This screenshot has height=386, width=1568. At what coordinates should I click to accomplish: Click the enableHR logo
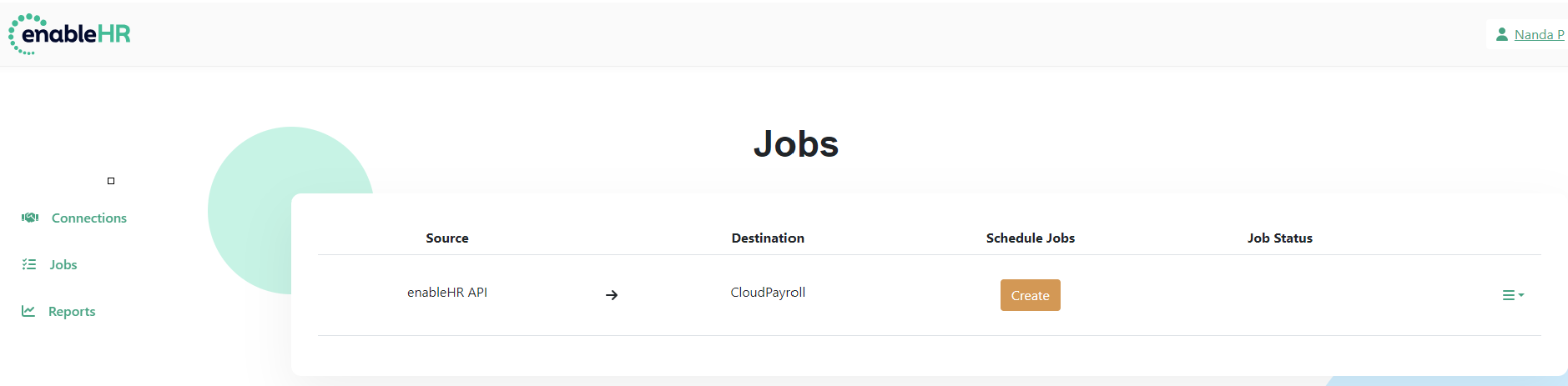[69, 34]
